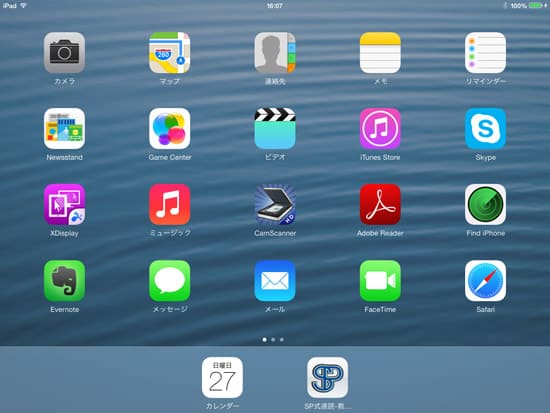Screen dimensions: 550x413
Task: Tap the first home screen page dot
Action: [x=264, y=339]
